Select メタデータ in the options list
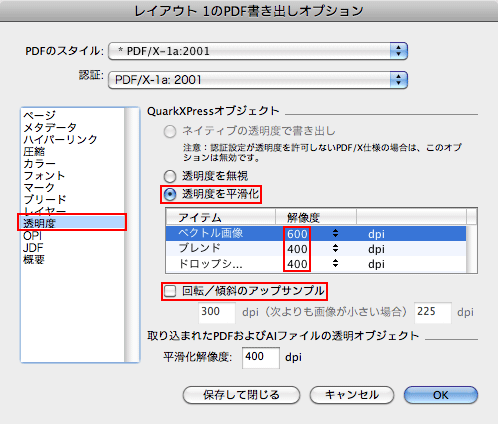Image resolution: width=498 pixels, height=424 pixels. [50, 127]
